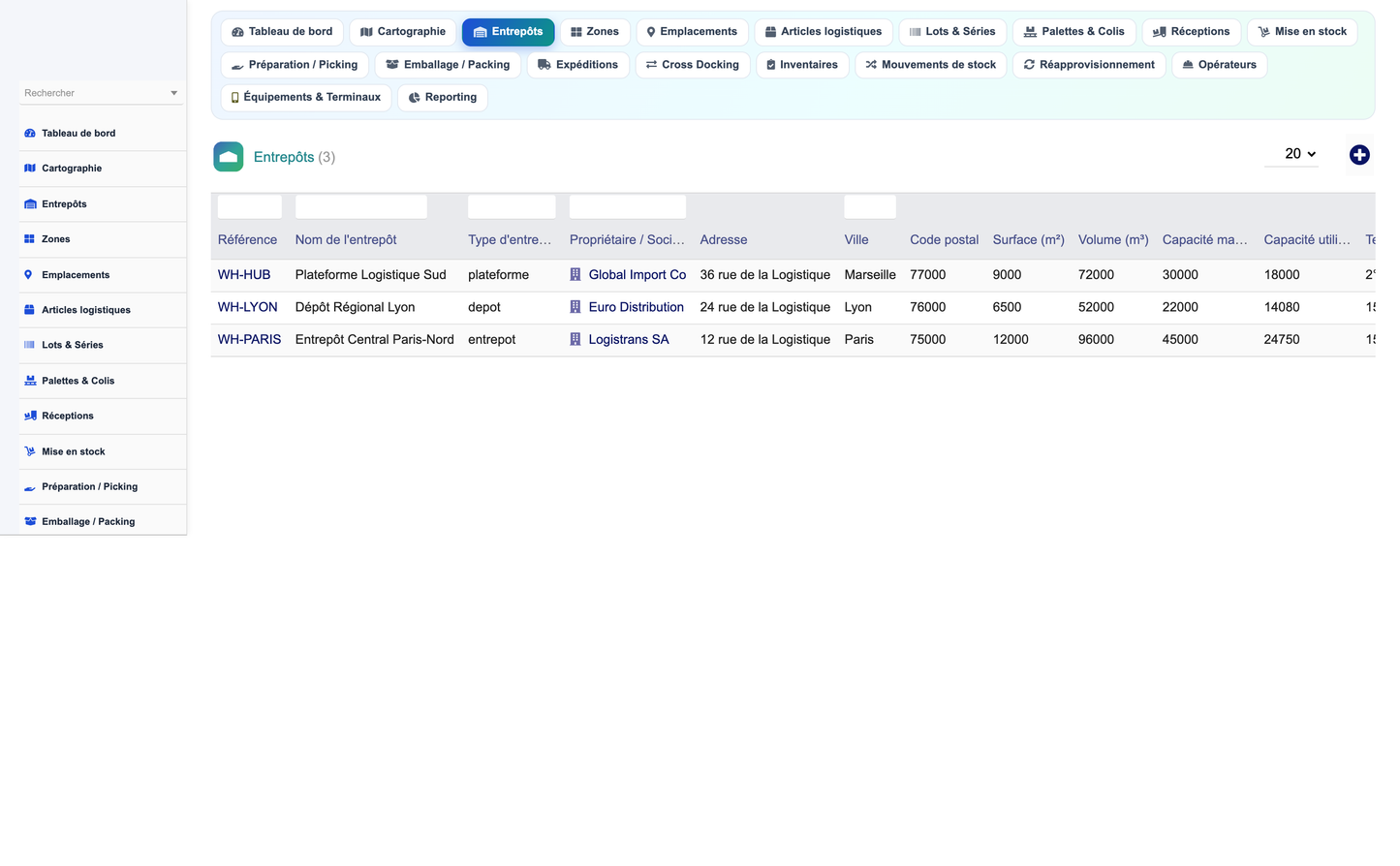
Task: Click the Propriétaire / Société filter field
Action: click(628, 206)
